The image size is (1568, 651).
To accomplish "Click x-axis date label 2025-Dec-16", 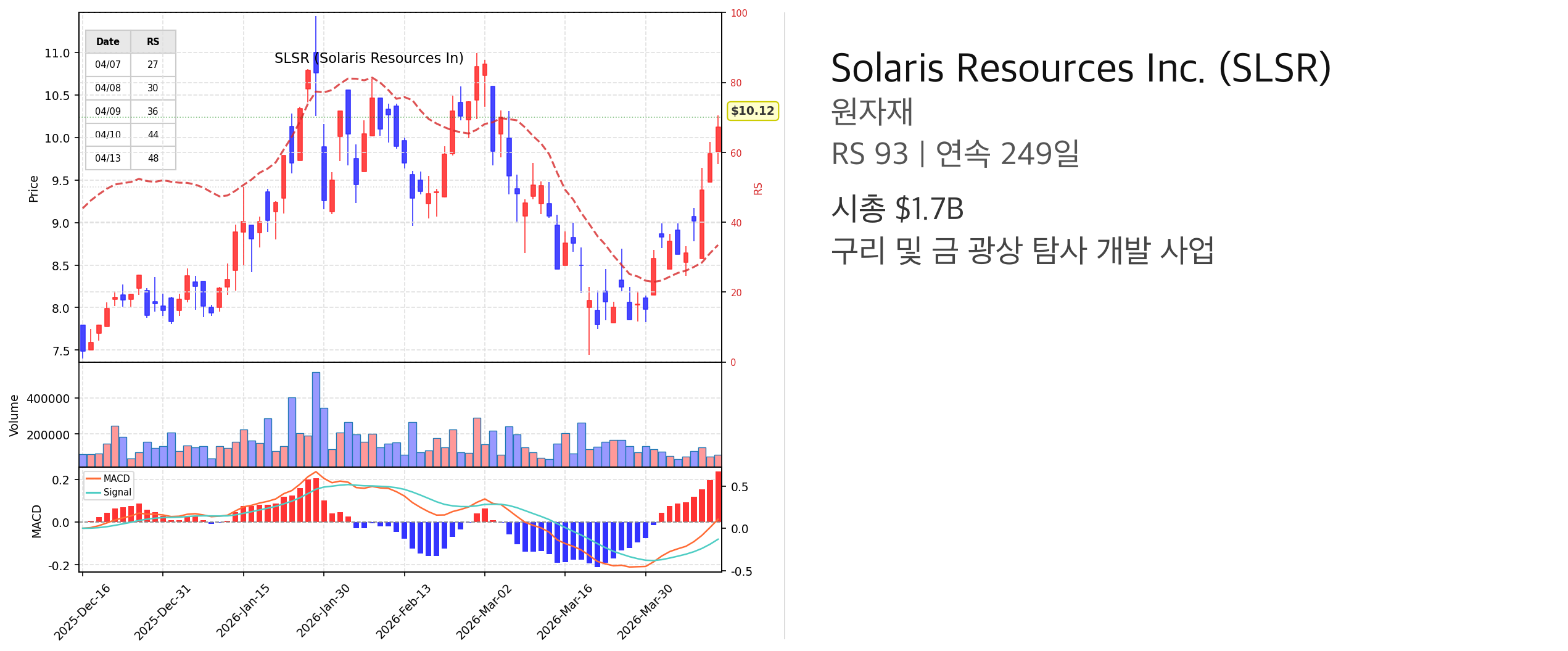I will coord(83,612).
